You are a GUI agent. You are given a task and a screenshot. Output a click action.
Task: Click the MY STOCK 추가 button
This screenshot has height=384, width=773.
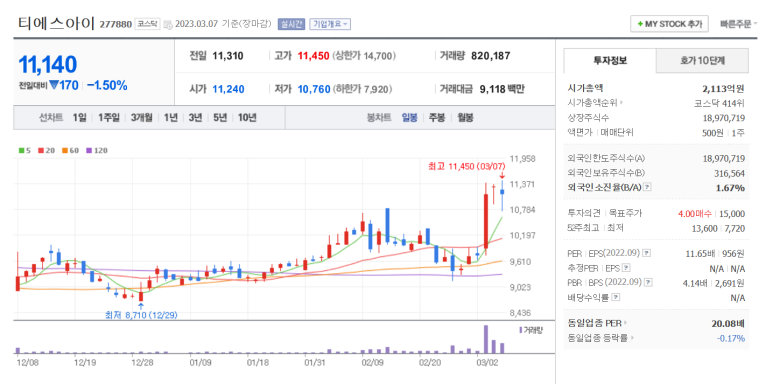tap(669, 24)
